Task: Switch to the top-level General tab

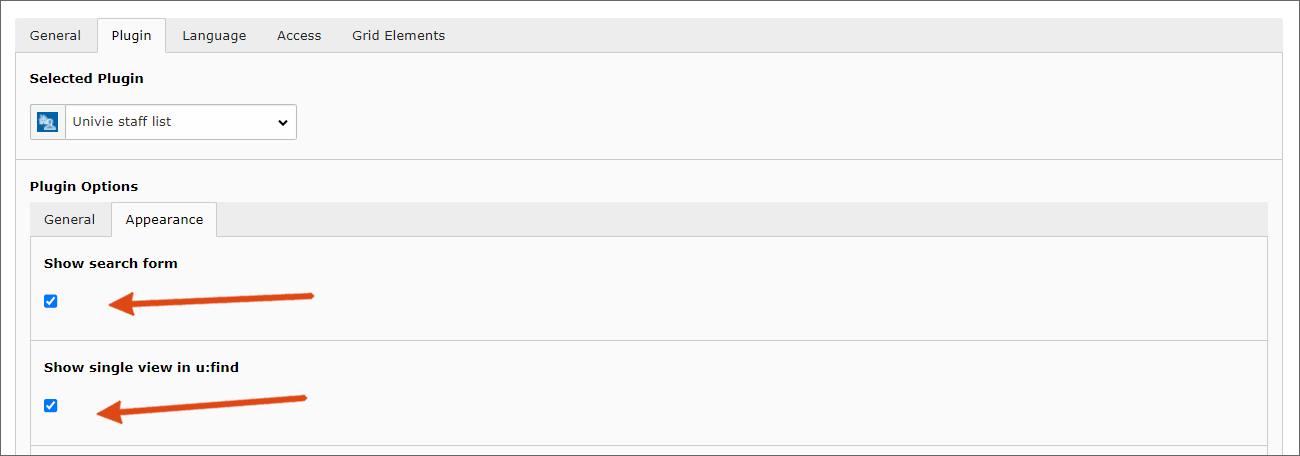Action: coord(55,35)
